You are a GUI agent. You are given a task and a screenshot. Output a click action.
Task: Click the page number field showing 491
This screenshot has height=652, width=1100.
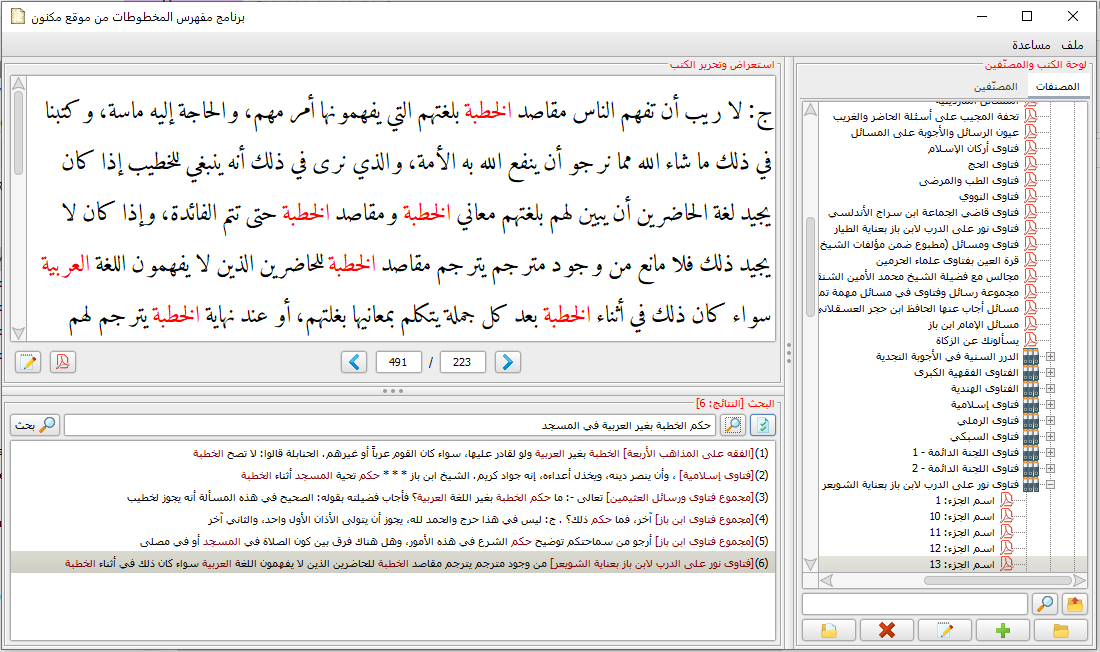coord(398,362)
